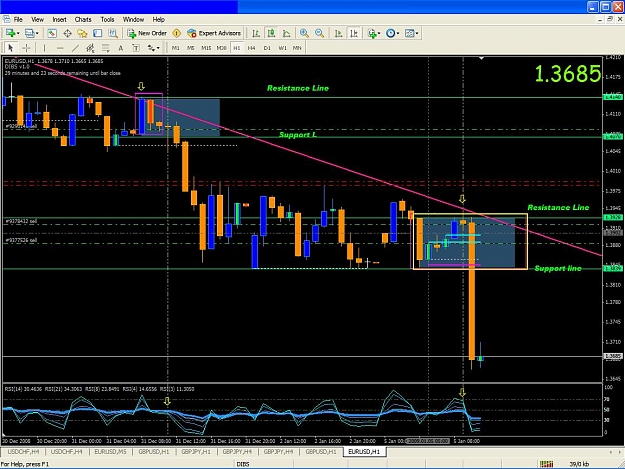
Task: Show the Navigator panel
Action: click(82, 33)
